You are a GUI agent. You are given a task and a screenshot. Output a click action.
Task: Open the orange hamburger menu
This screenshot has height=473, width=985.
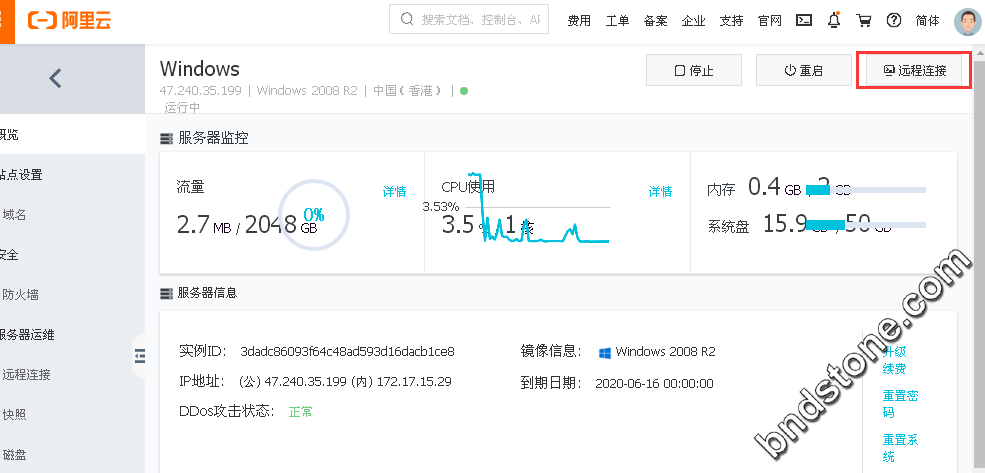(x=6, y=20)
